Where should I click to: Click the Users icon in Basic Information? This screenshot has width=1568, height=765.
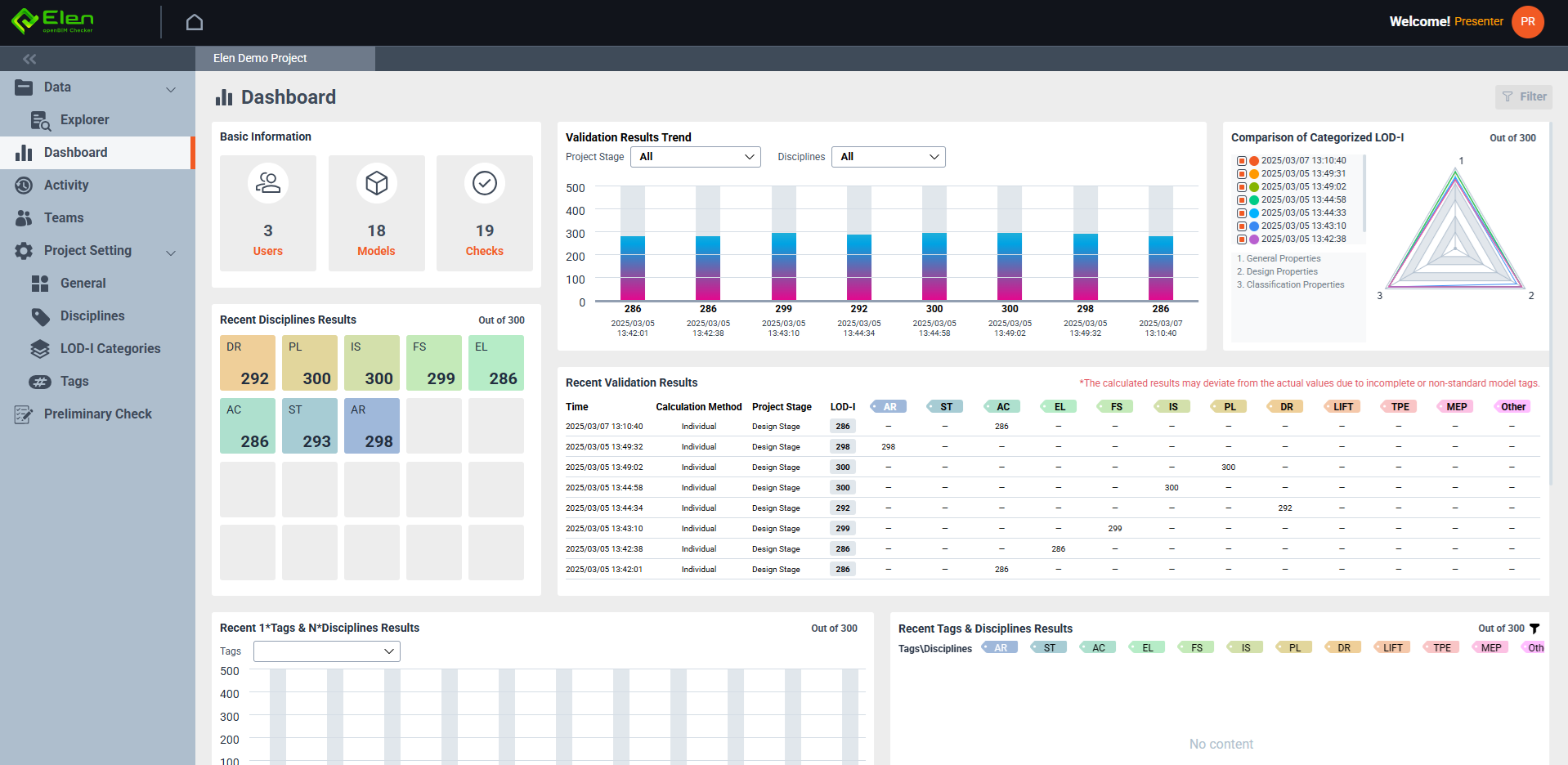coord(267,183)
